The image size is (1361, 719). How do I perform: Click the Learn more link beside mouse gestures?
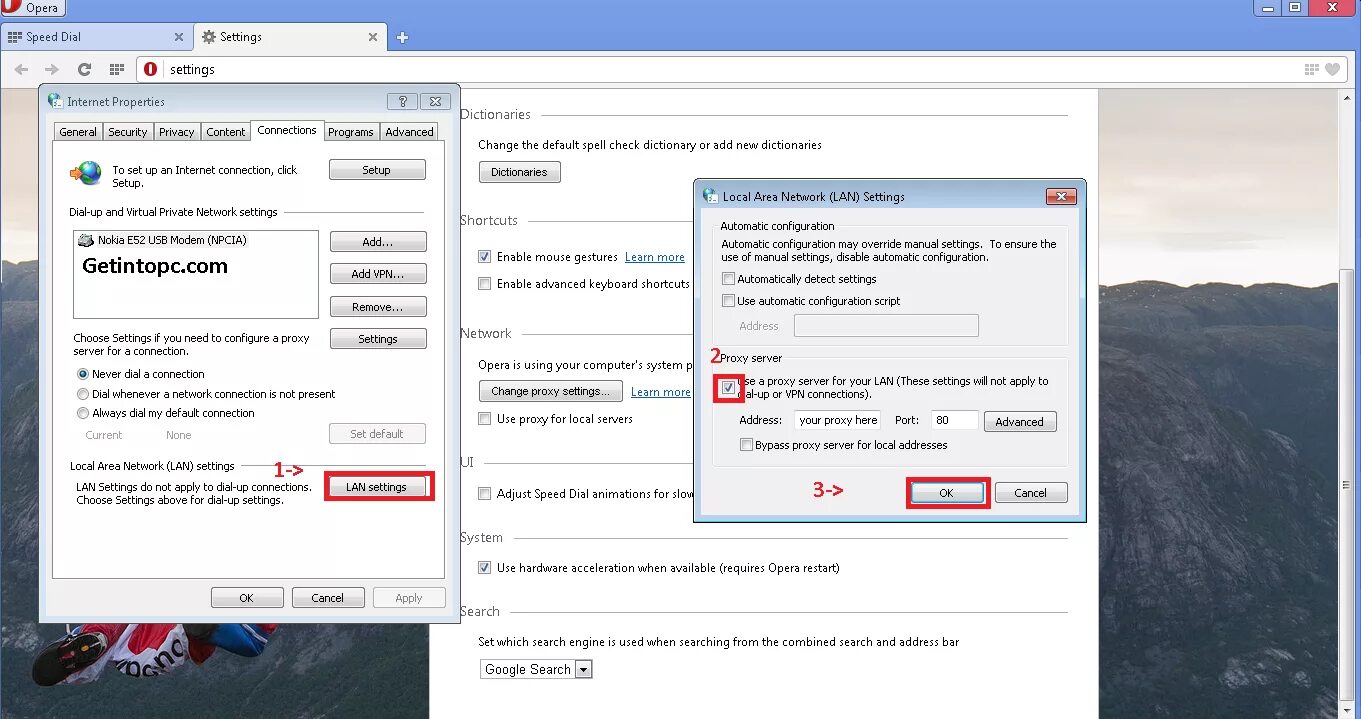point(654,256)
